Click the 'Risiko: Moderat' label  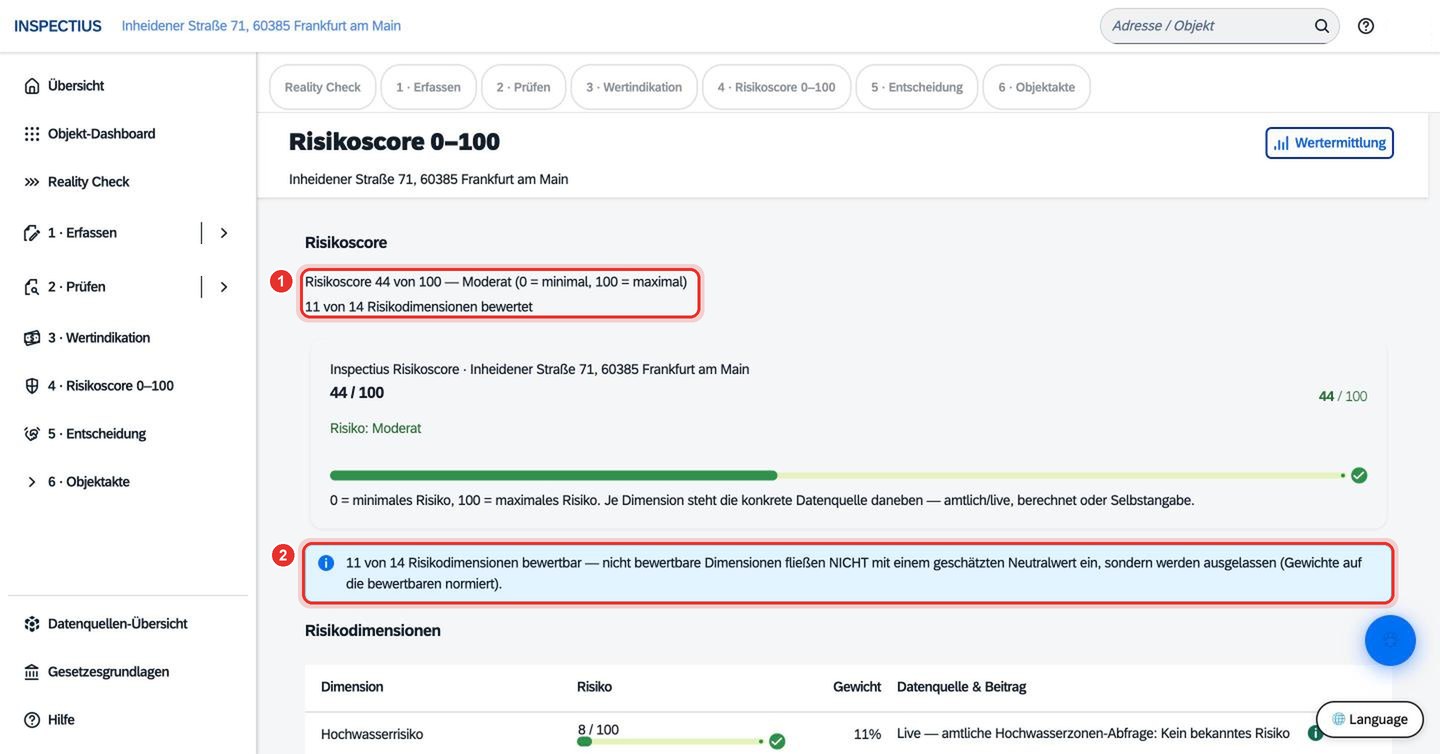(375, 428)
